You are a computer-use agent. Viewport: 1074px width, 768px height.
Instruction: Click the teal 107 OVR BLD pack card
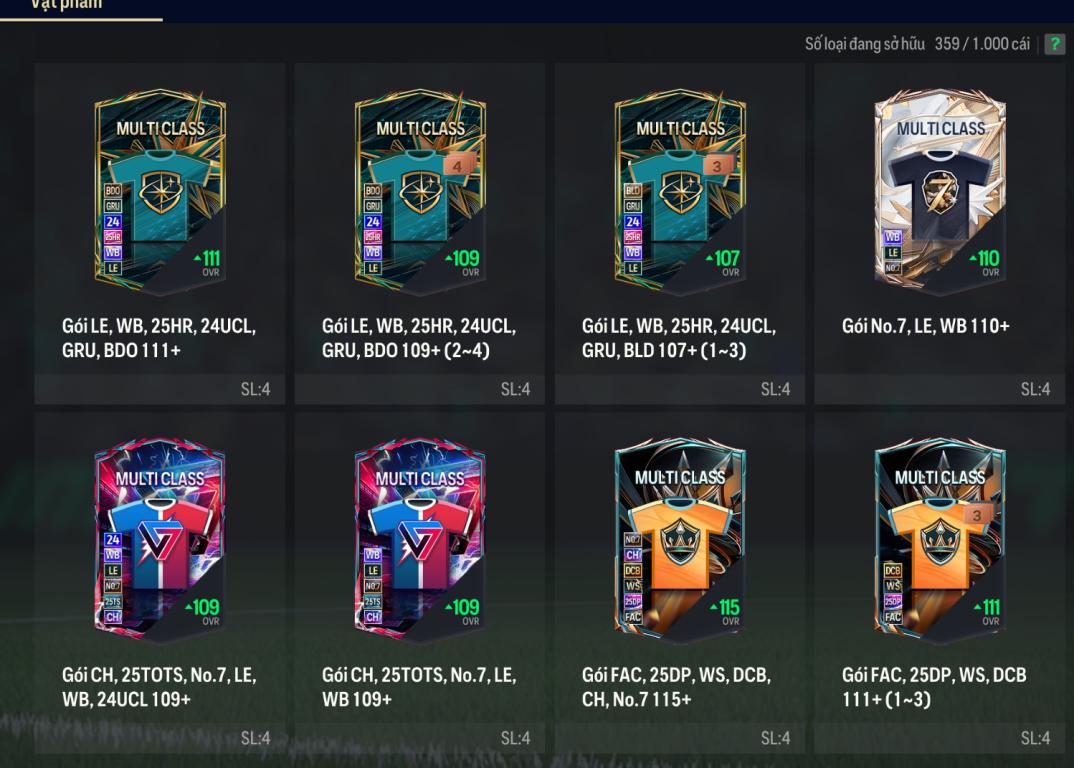point(680,190)
